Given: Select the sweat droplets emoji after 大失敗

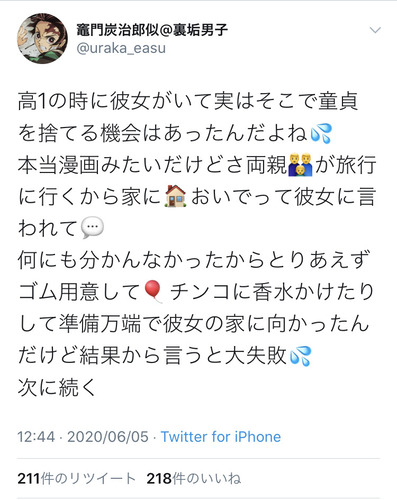Looking at the screenshot, I should 300,356.
